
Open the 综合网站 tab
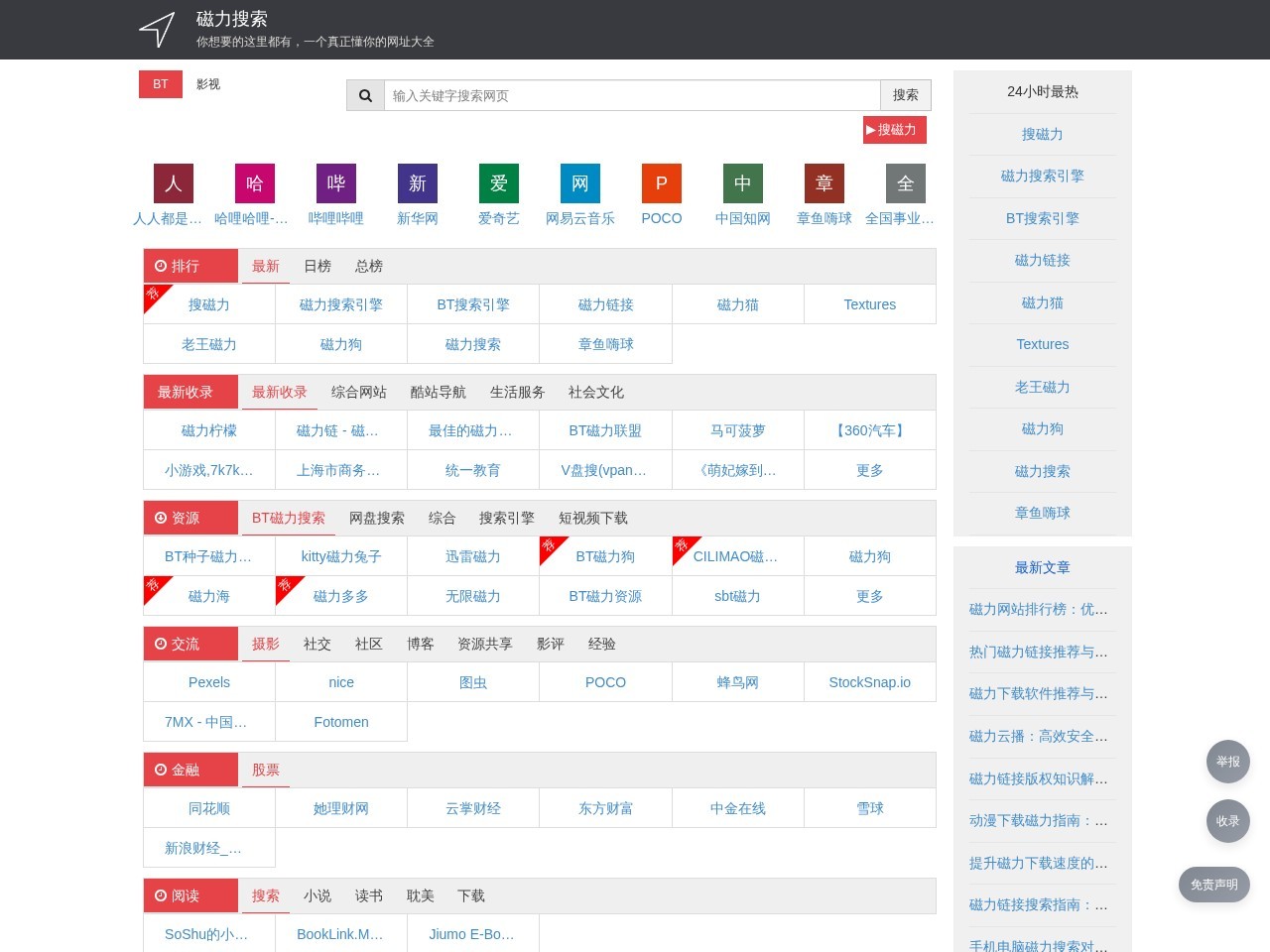[359, 392]
